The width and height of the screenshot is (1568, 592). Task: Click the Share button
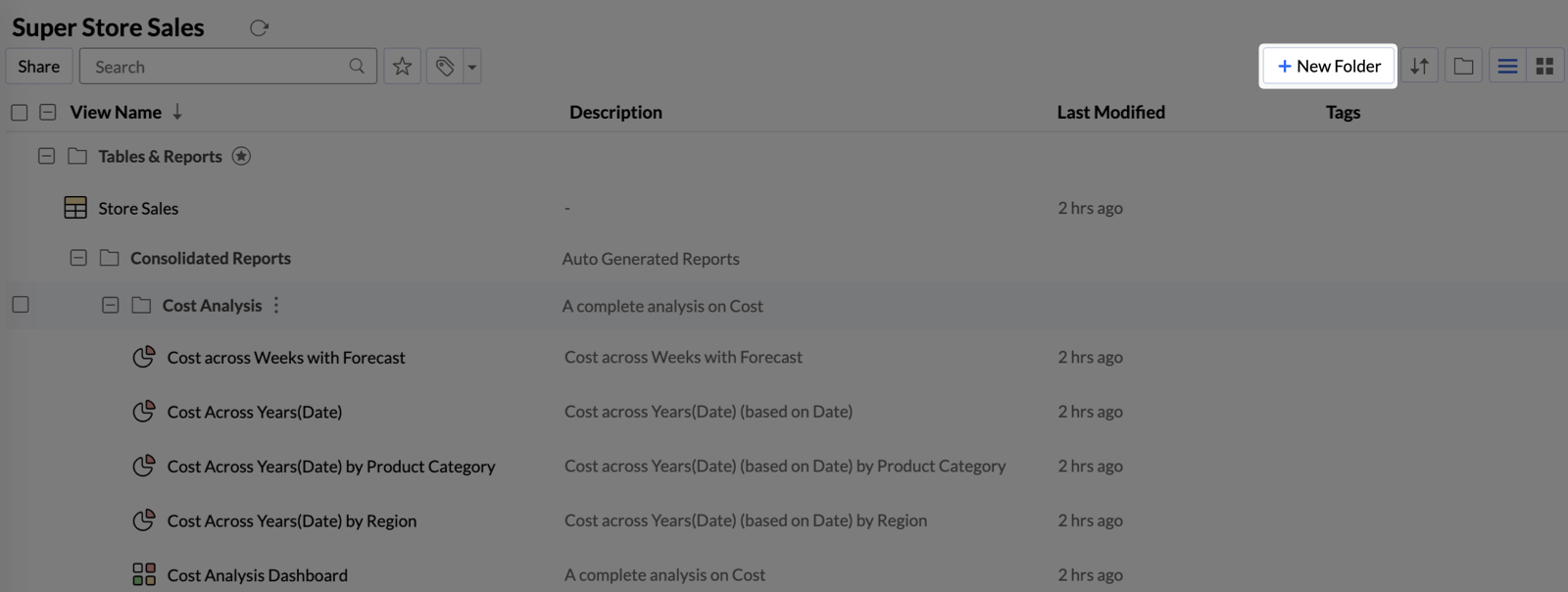tap(39, 67)
